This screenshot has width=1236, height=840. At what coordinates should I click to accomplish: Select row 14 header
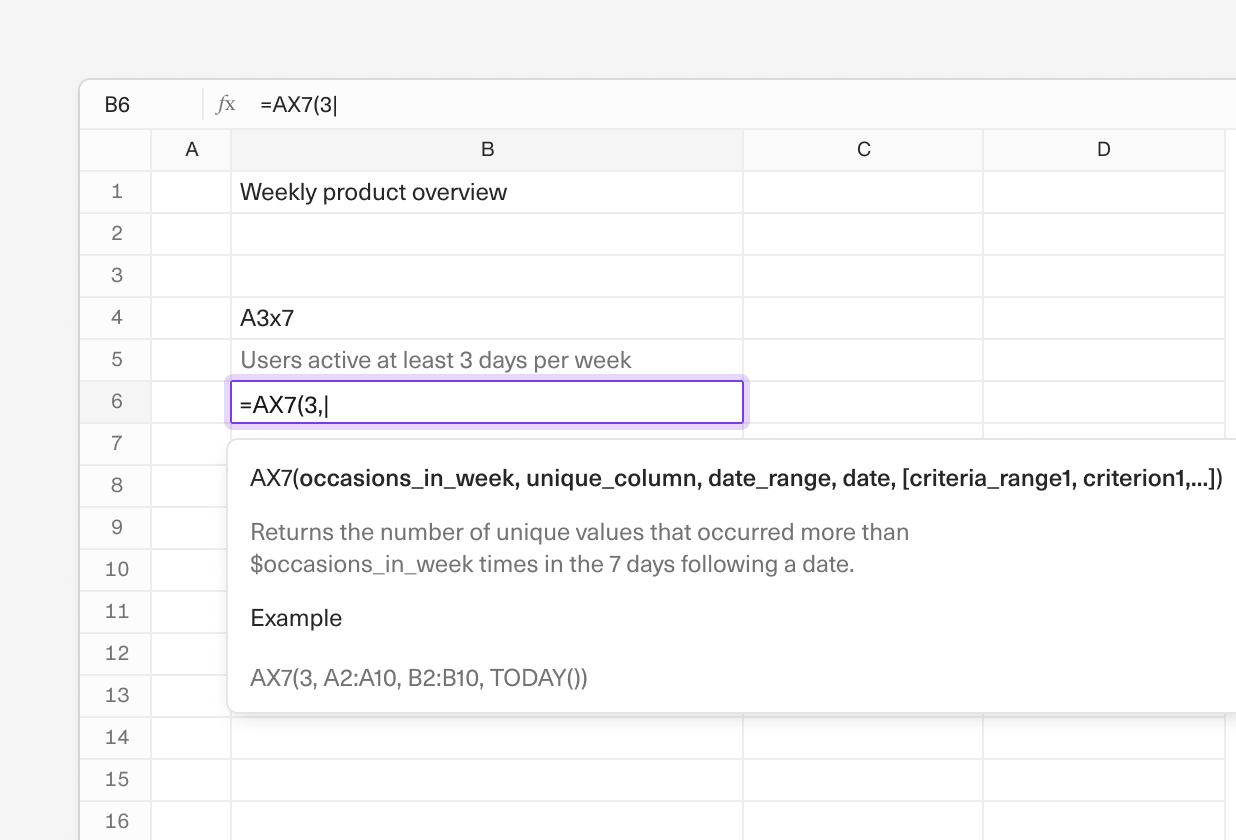click(x=117, y=737)
